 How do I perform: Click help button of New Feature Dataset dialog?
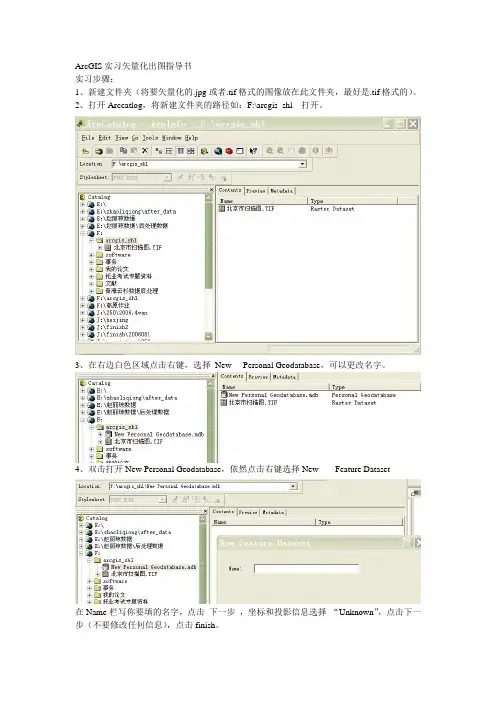tap(408, 543)
